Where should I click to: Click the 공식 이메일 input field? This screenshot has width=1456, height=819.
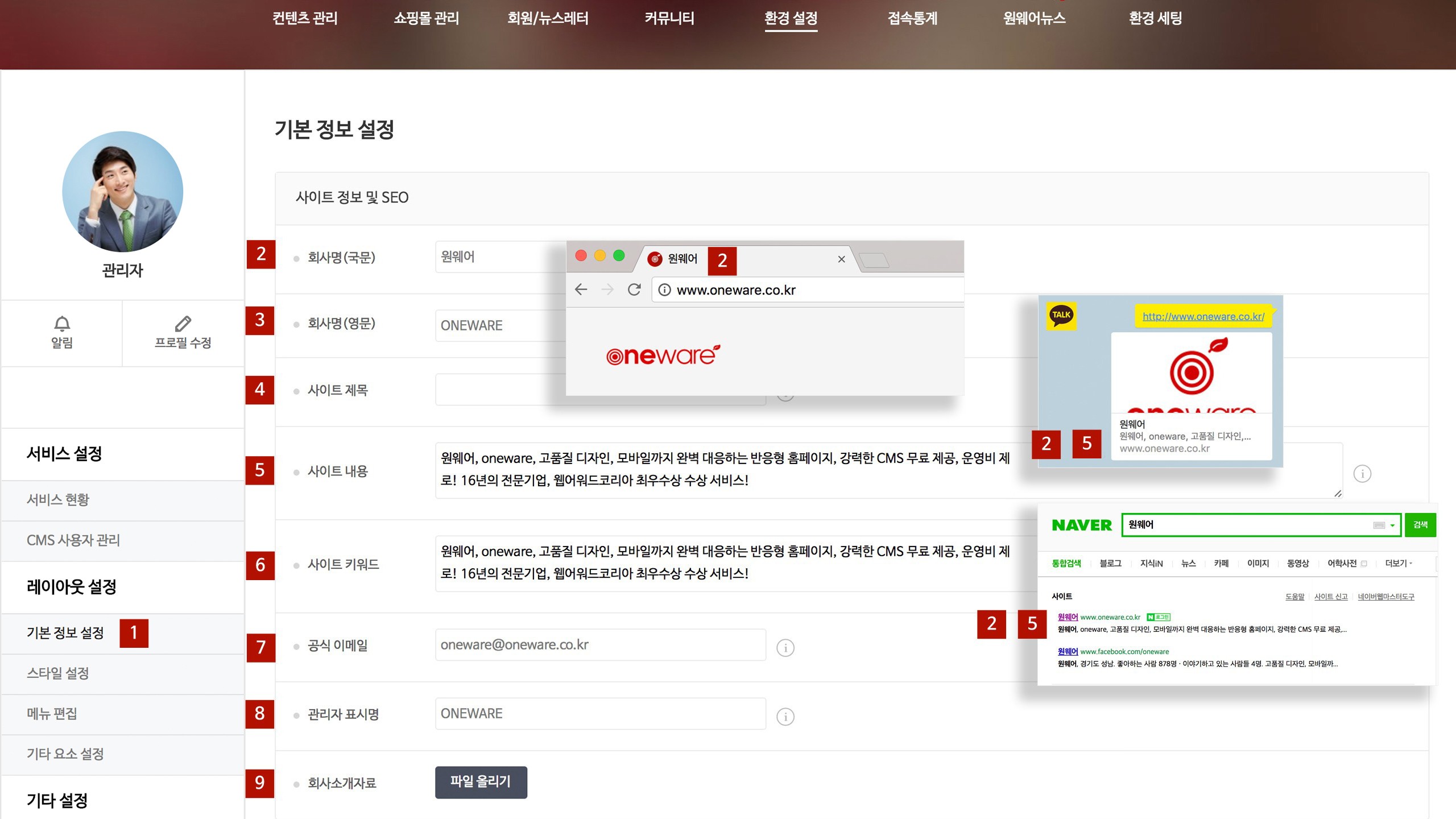point(601,645)
